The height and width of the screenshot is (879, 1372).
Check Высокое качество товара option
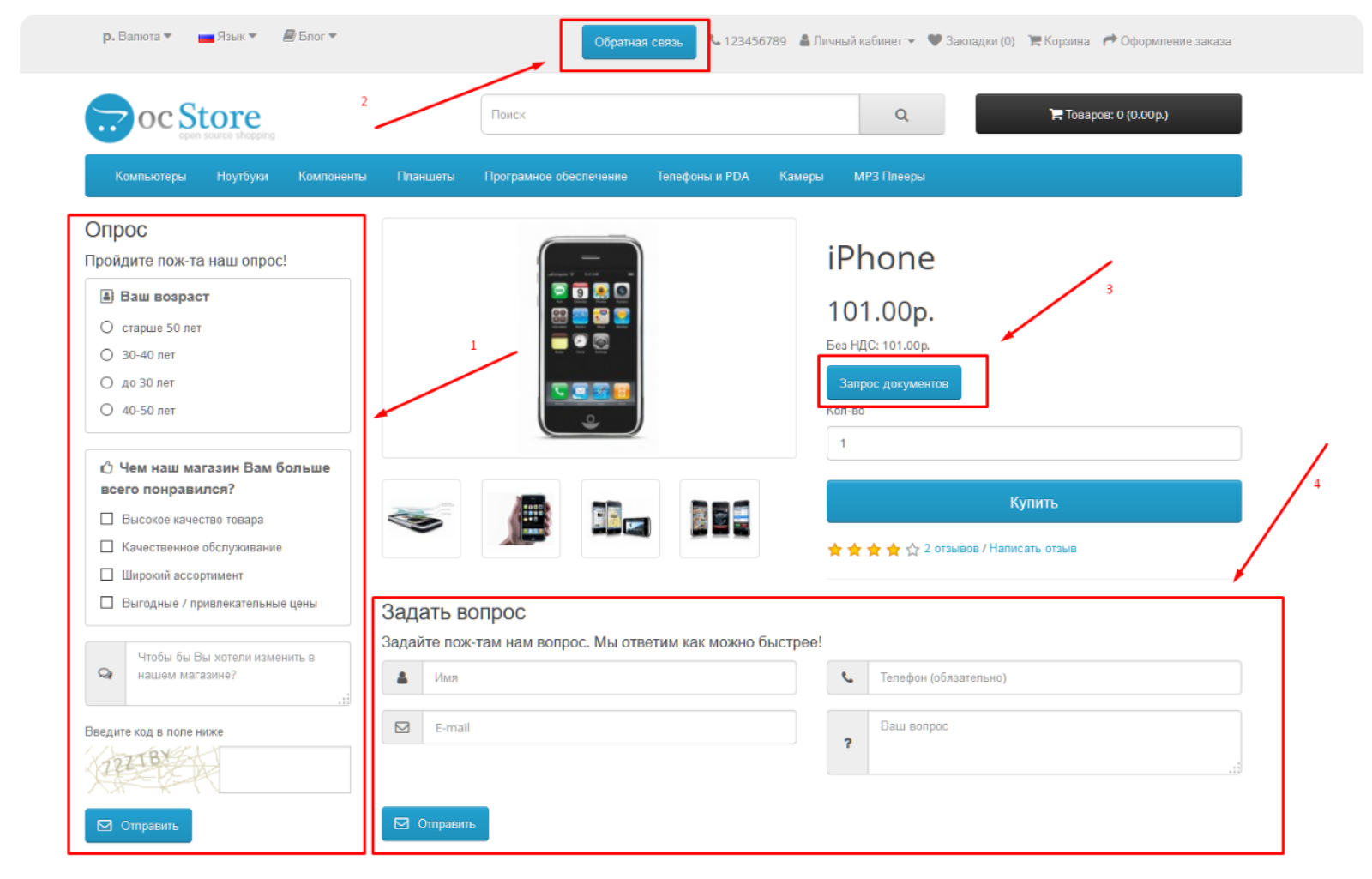coord(107,519)
